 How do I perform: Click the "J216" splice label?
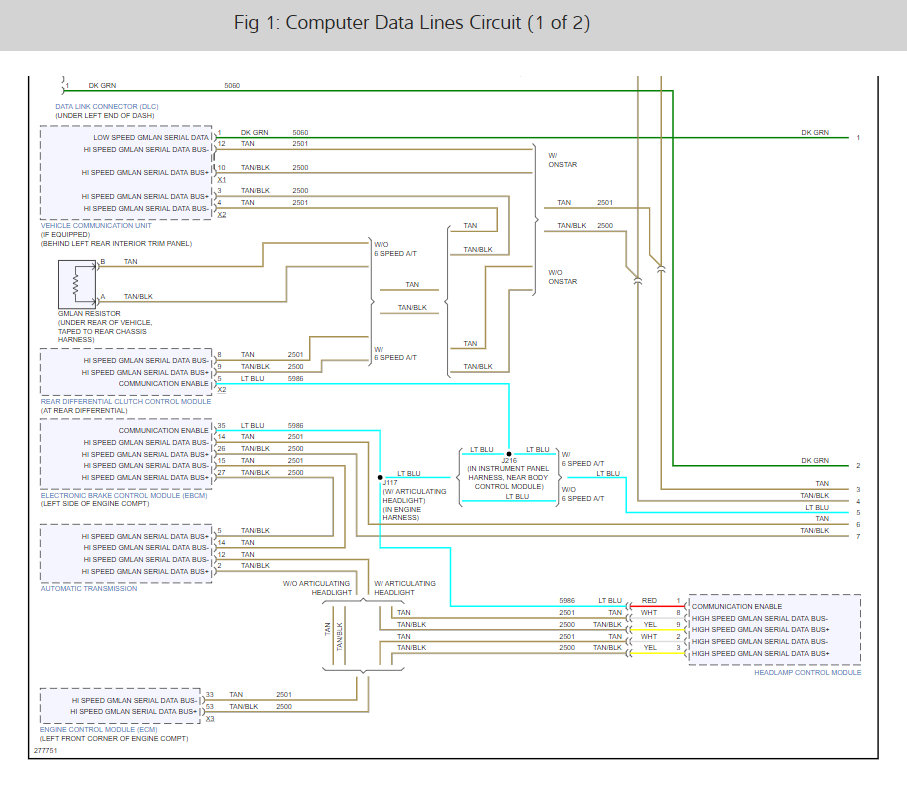click(x=509, y=461)
